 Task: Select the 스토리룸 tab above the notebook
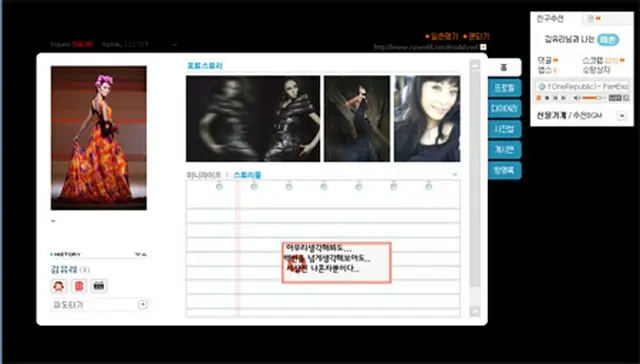pyautogui.click(x=247, y=175)
